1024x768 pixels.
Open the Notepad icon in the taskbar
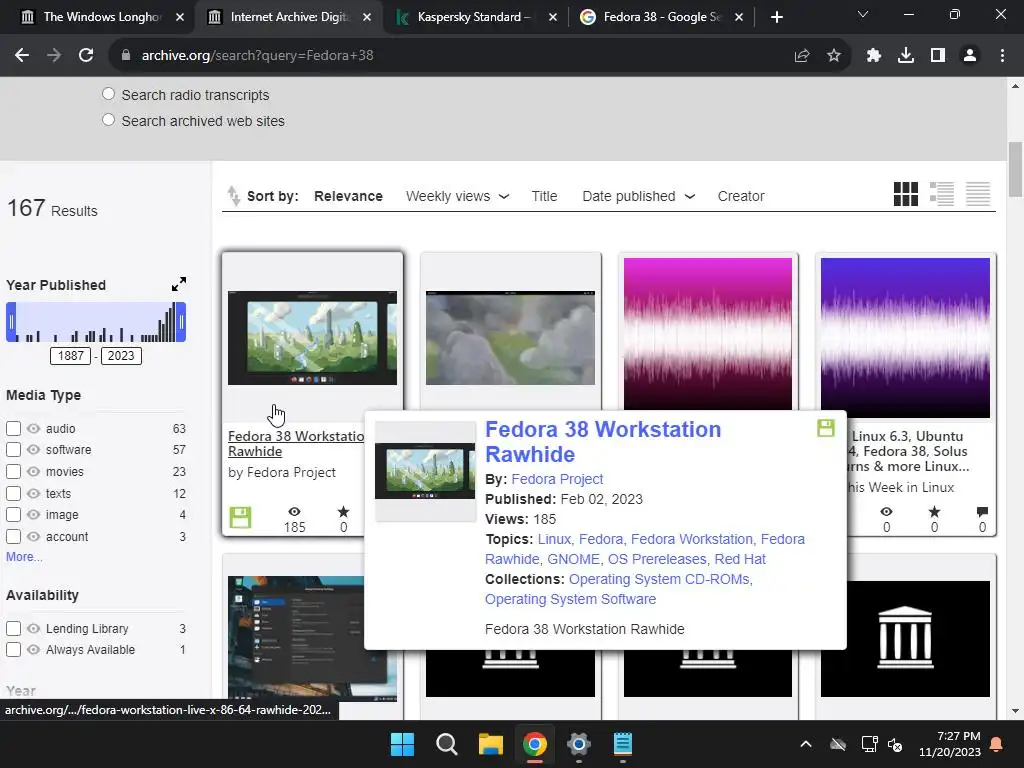[622, 744]
